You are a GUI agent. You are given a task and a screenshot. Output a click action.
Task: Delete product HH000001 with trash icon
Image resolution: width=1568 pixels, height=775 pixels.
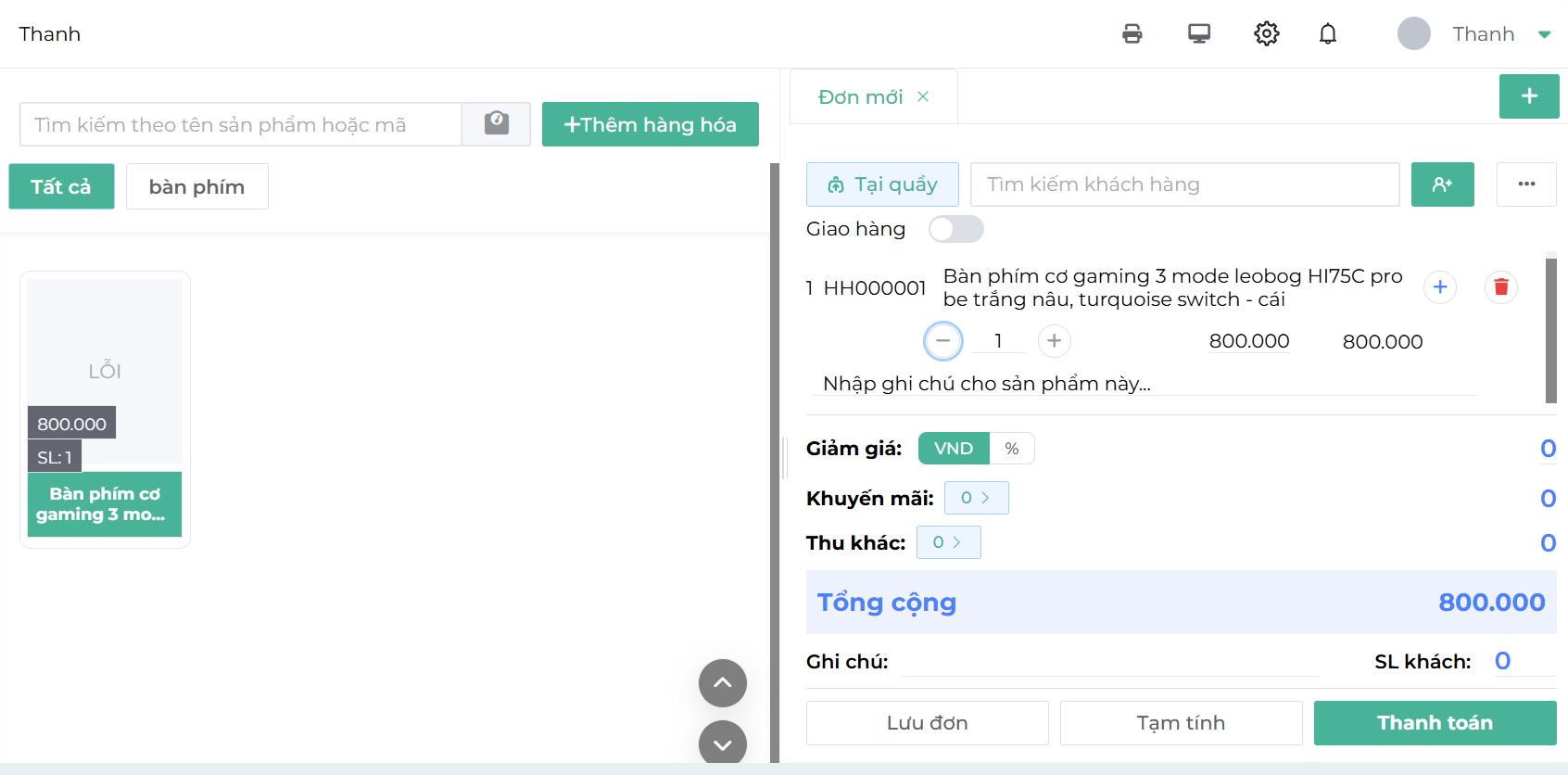(x=1500, y=287)
